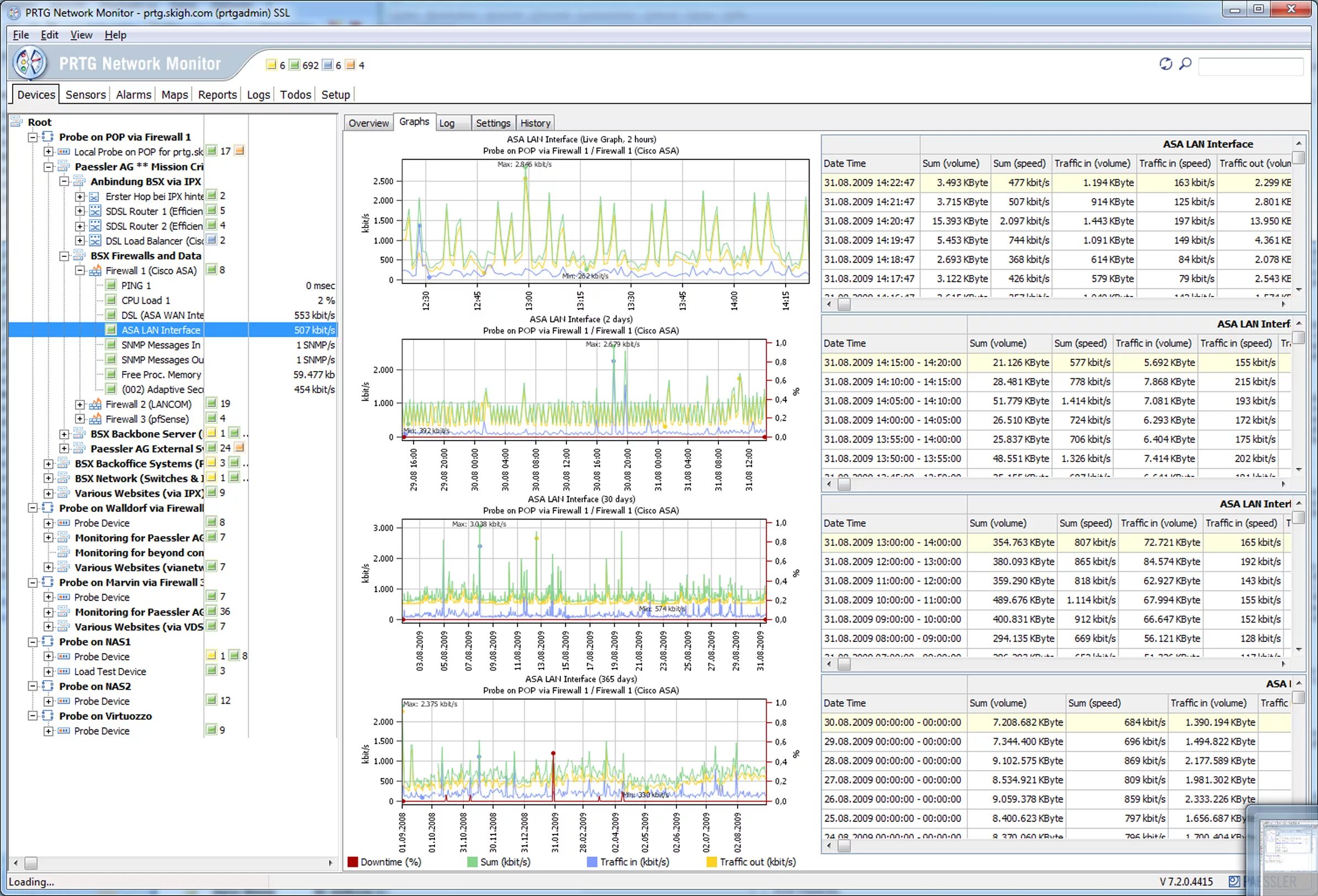Click the green 692 sensors status badge
The width and height of the screenshot is (1318, 896).
click(x=294, y=65)
